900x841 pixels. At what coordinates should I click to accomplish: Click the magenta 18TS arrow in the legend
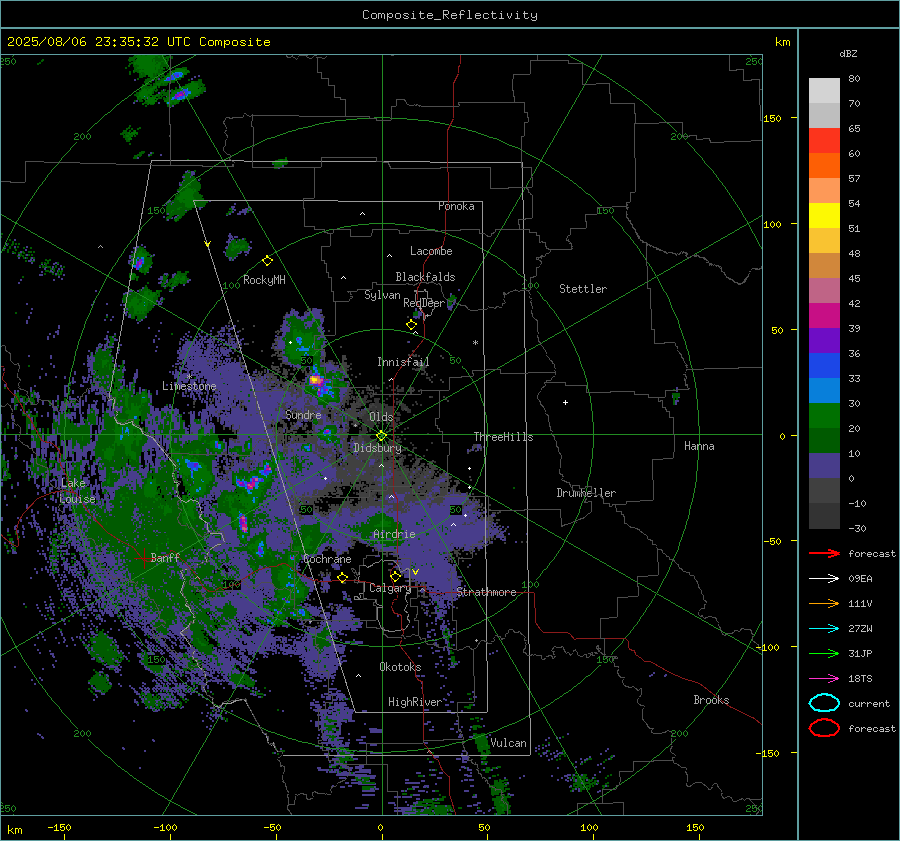[x=824, y=679]
